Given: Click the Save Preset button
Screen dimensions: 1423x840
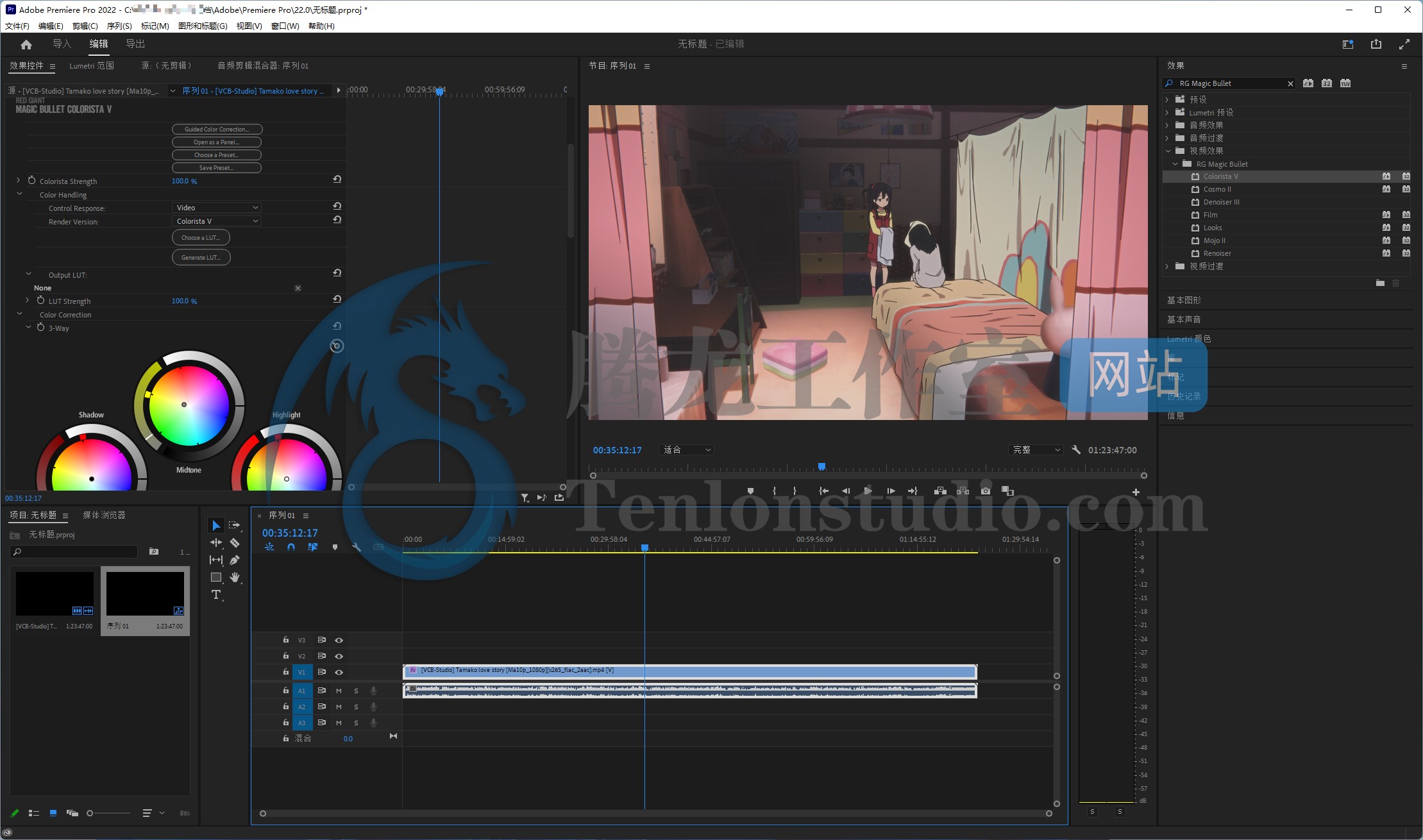Looking at the screenshot, I should pos(217,167).
